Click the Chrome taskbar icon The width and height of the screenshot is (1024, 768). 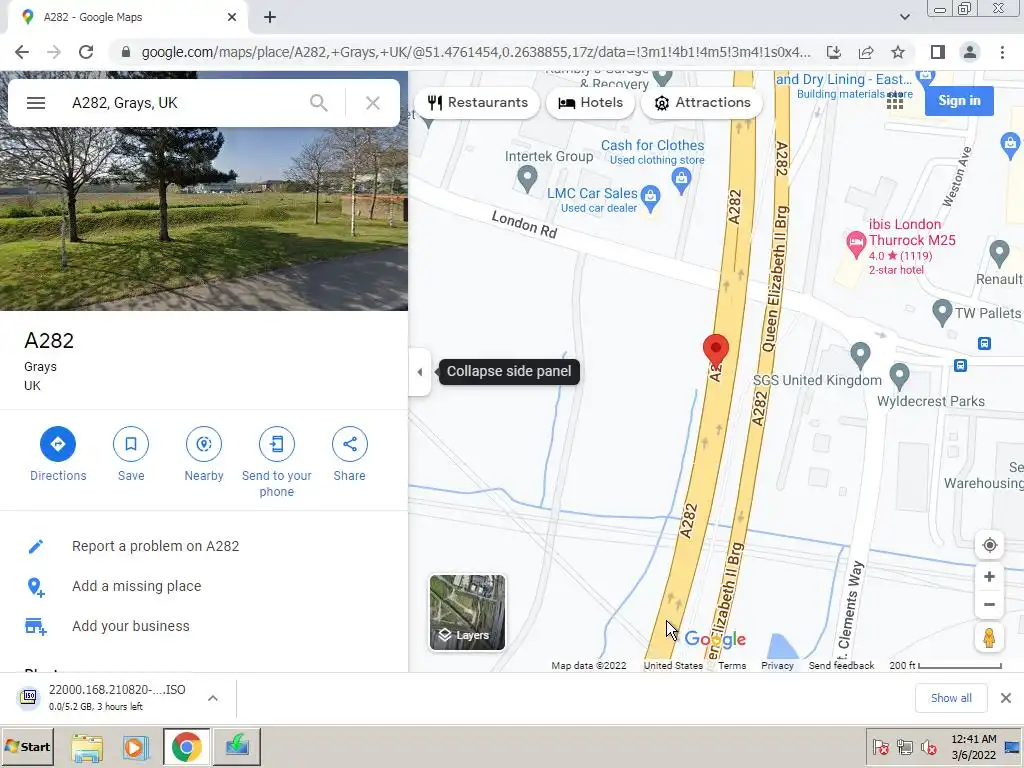pos(187,747)
